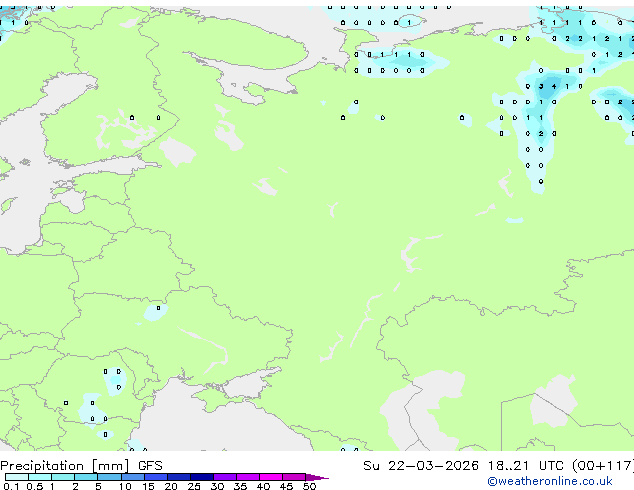Pick the 10–15 mm legend color swatch

tap(133, 477)
